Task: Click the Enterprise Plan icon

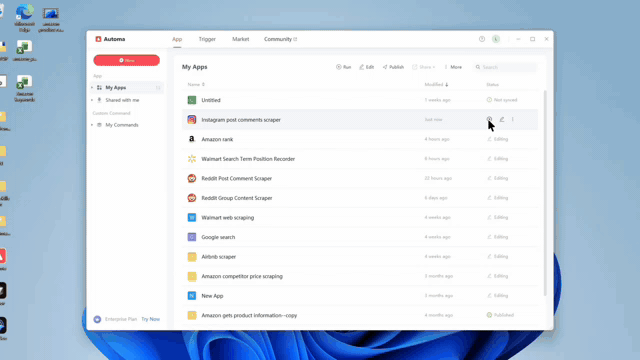Action: (x=97, y=319)
